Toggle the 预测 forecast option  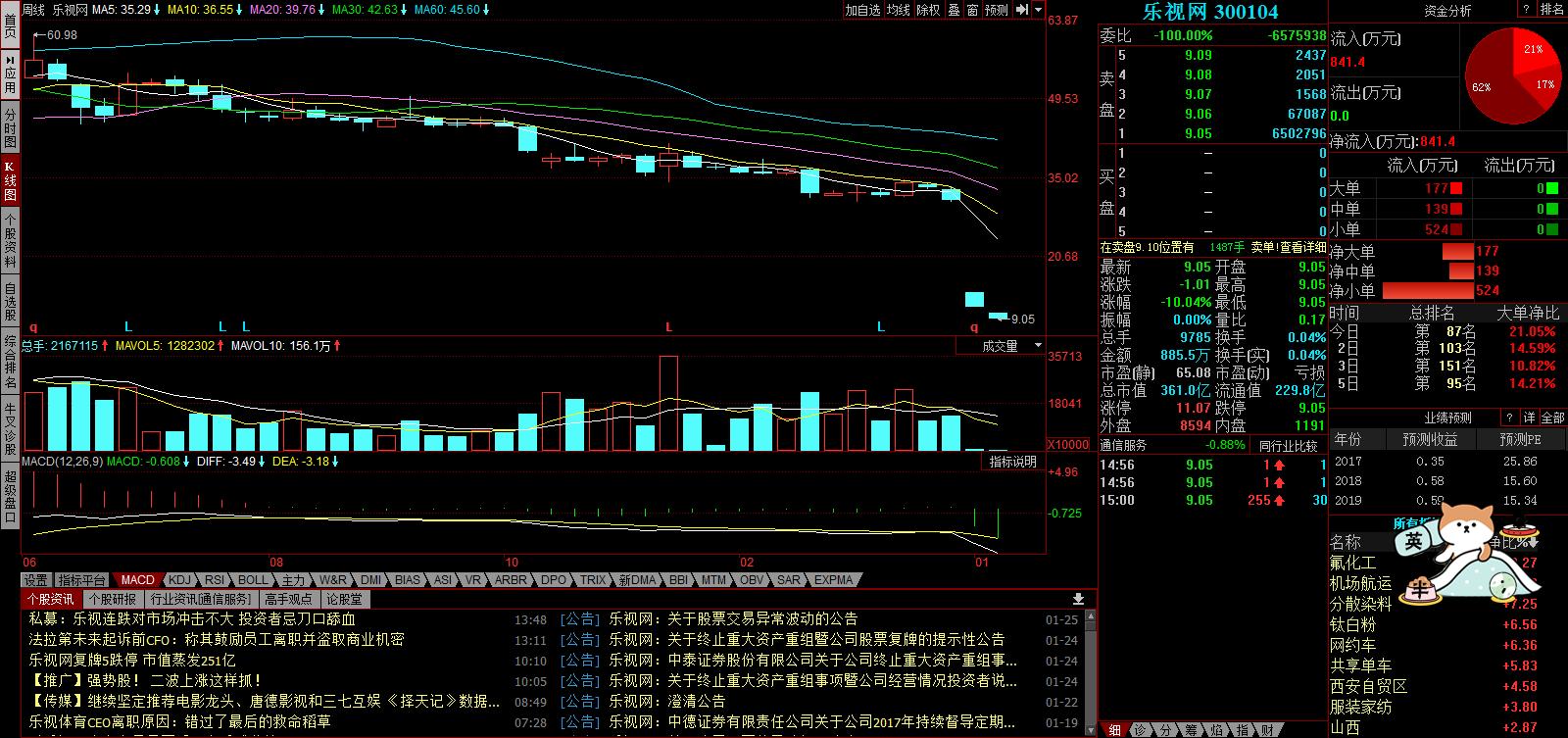click(x=997, y=10)
